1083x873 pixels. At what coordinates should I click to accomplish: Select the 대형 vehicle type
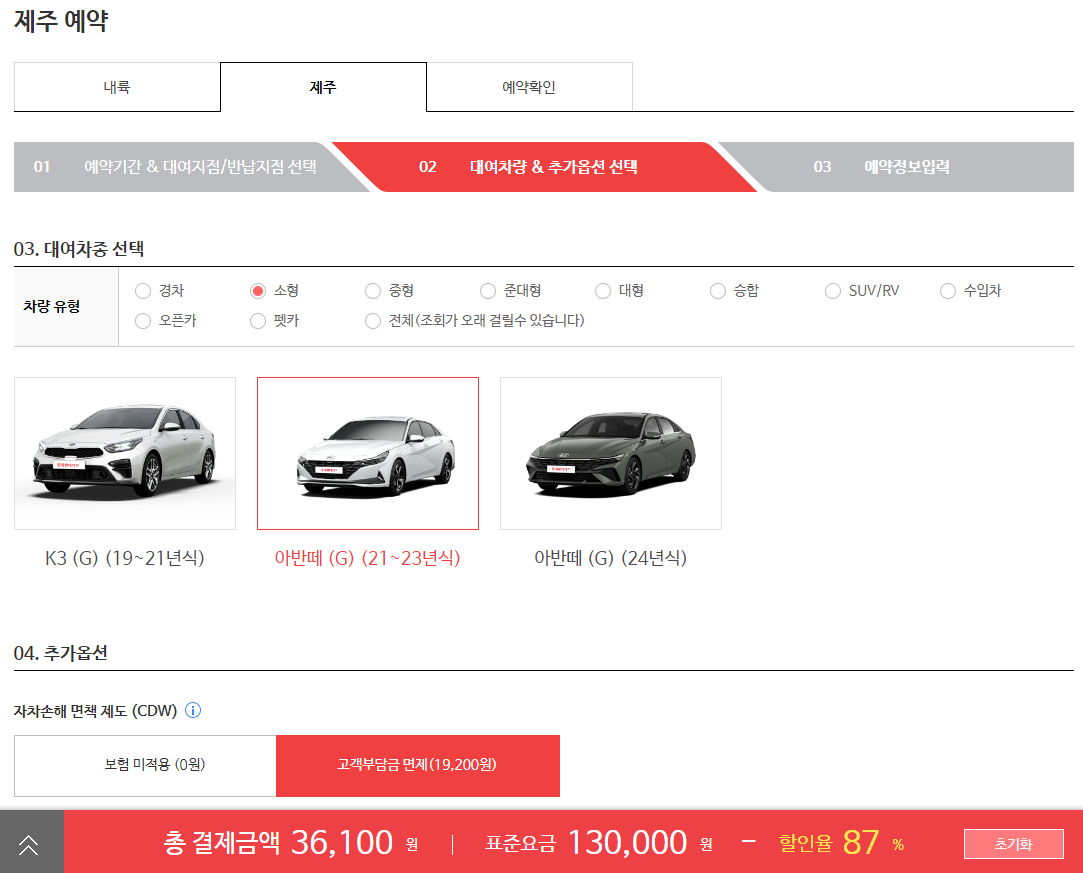pos(603,291)
